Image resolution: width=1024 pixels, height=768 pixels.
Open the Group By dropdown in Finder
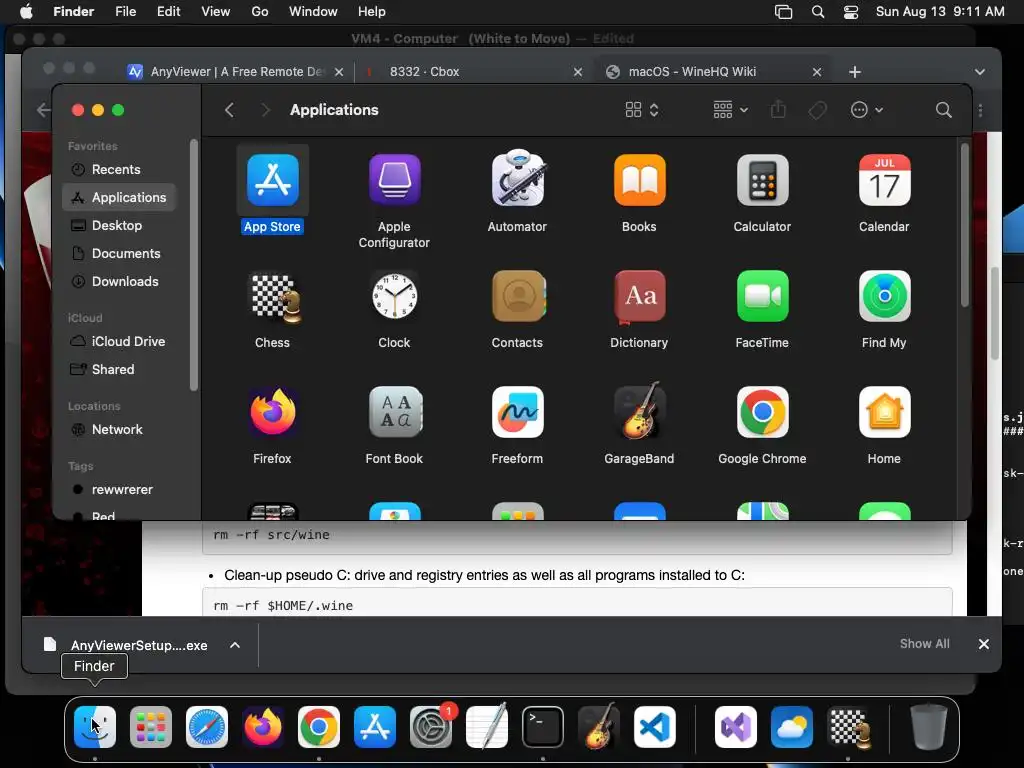tap(730, 110)
